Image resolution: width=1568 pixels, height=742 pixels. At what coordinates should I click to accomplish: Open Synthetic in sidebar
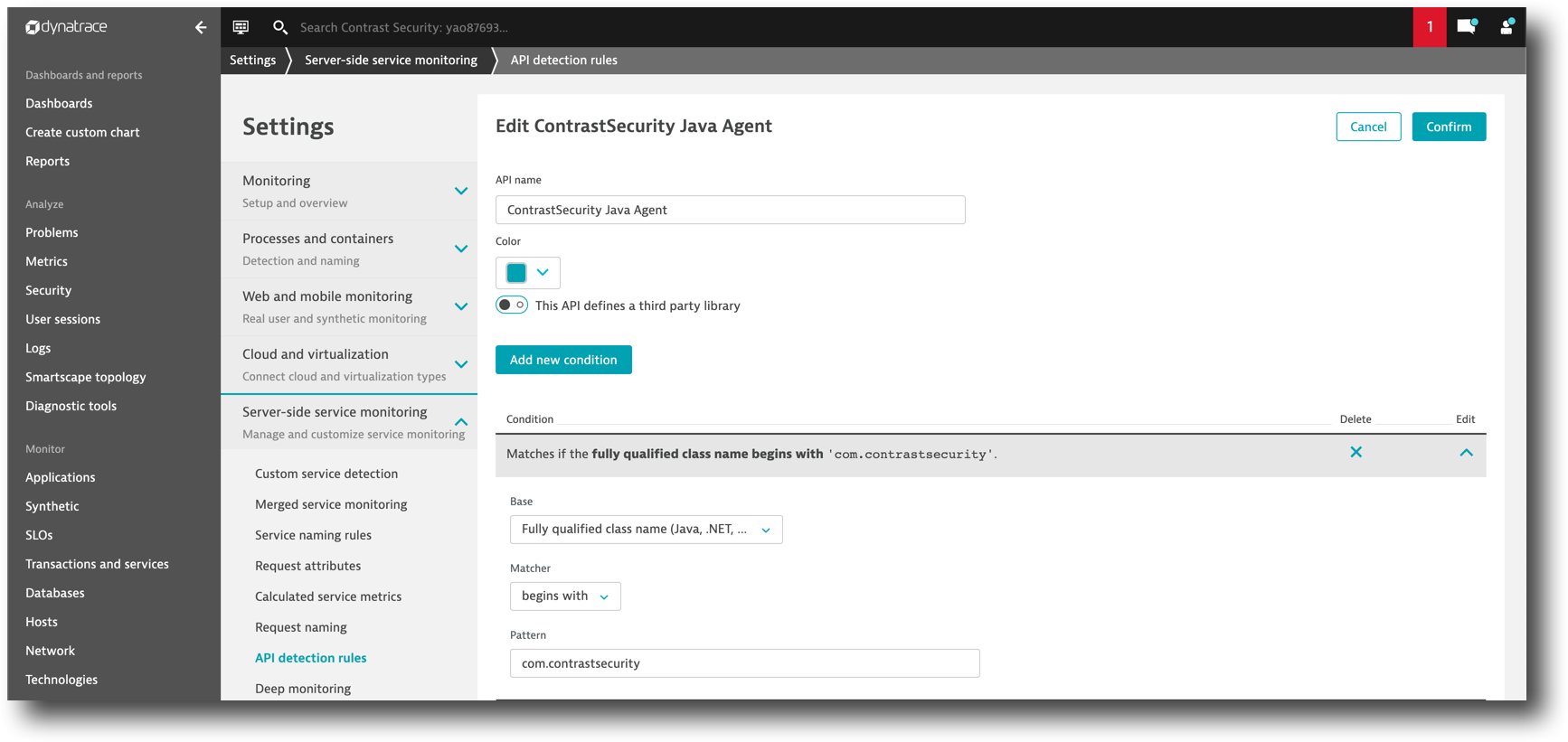pos(52,506)
